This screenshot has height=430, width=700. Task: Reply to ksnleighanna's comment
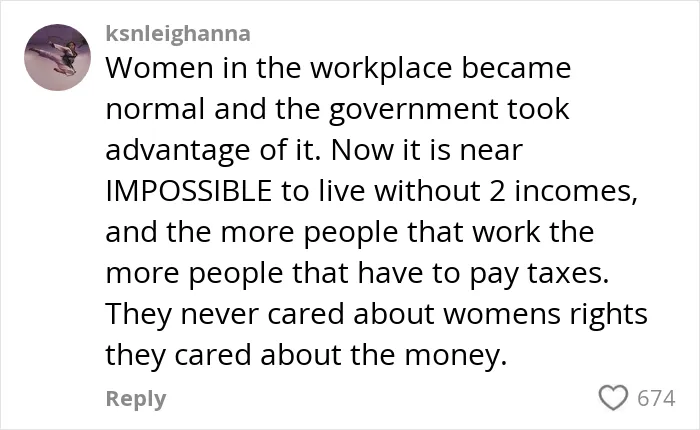click(136, 398)
